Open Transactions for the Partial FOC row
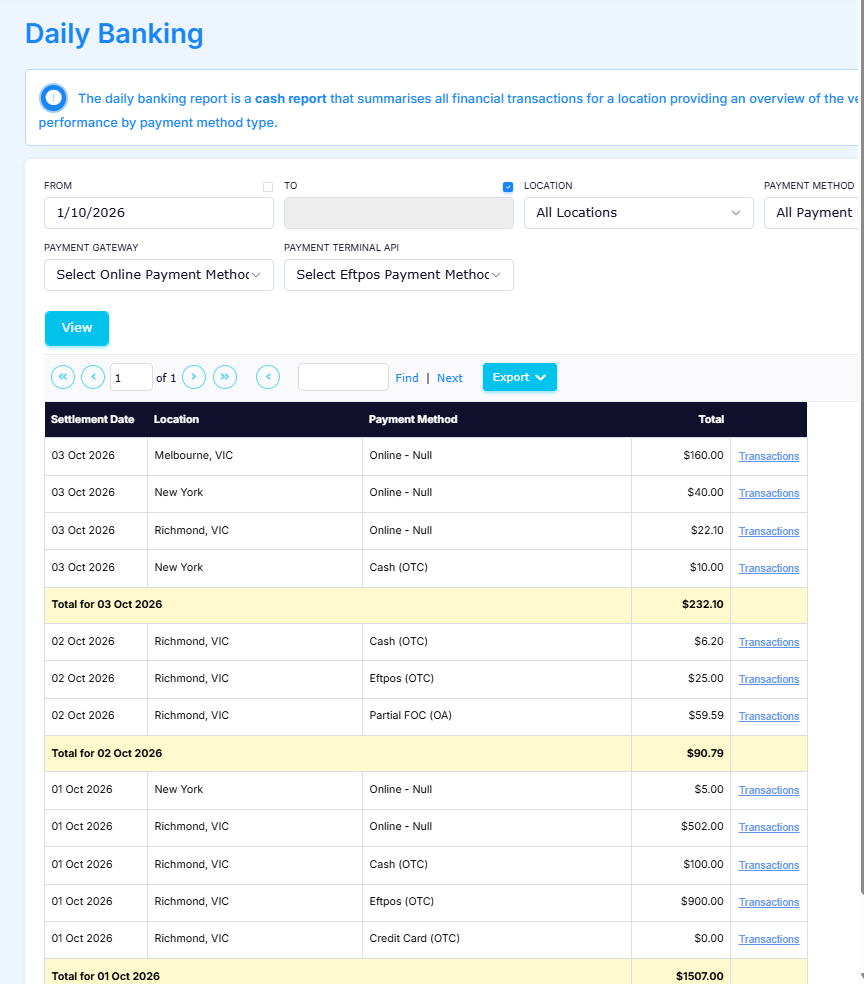Image resolution: width=864 pixels, height=984 pixels. click(769, 716)
